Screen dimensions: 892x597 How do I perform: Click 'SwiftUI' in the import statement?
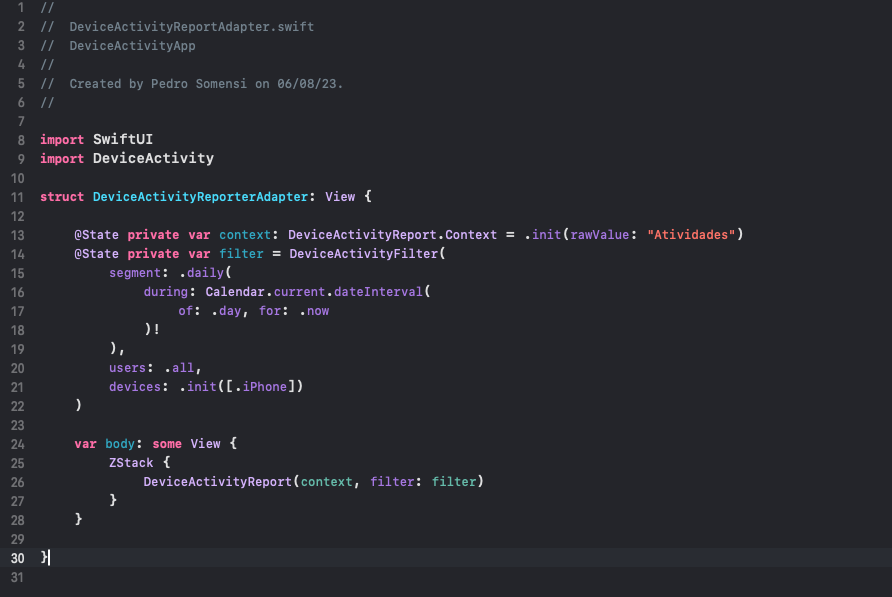pos(123,139)
